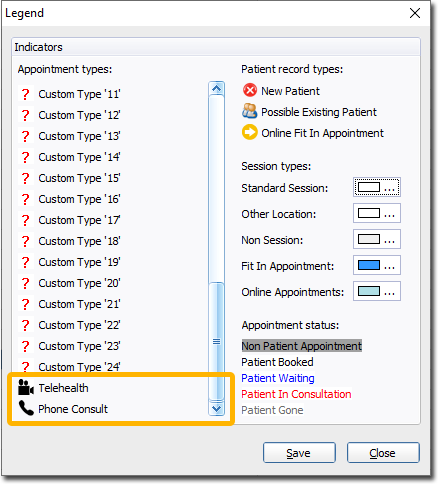Change the Other Location session colour
The image size is (438, 484).
(x=377, y=213)
